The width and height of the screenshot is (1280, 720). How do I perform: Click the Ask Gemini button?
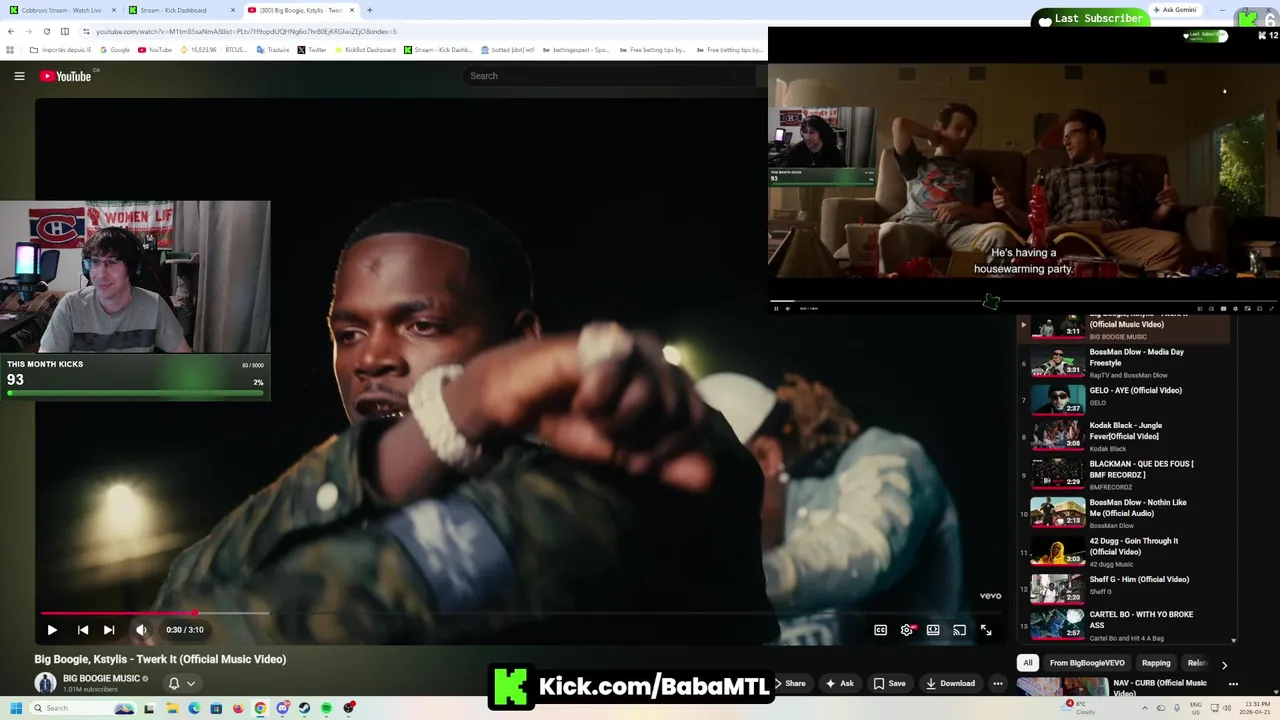click(x=1175, y=10)
